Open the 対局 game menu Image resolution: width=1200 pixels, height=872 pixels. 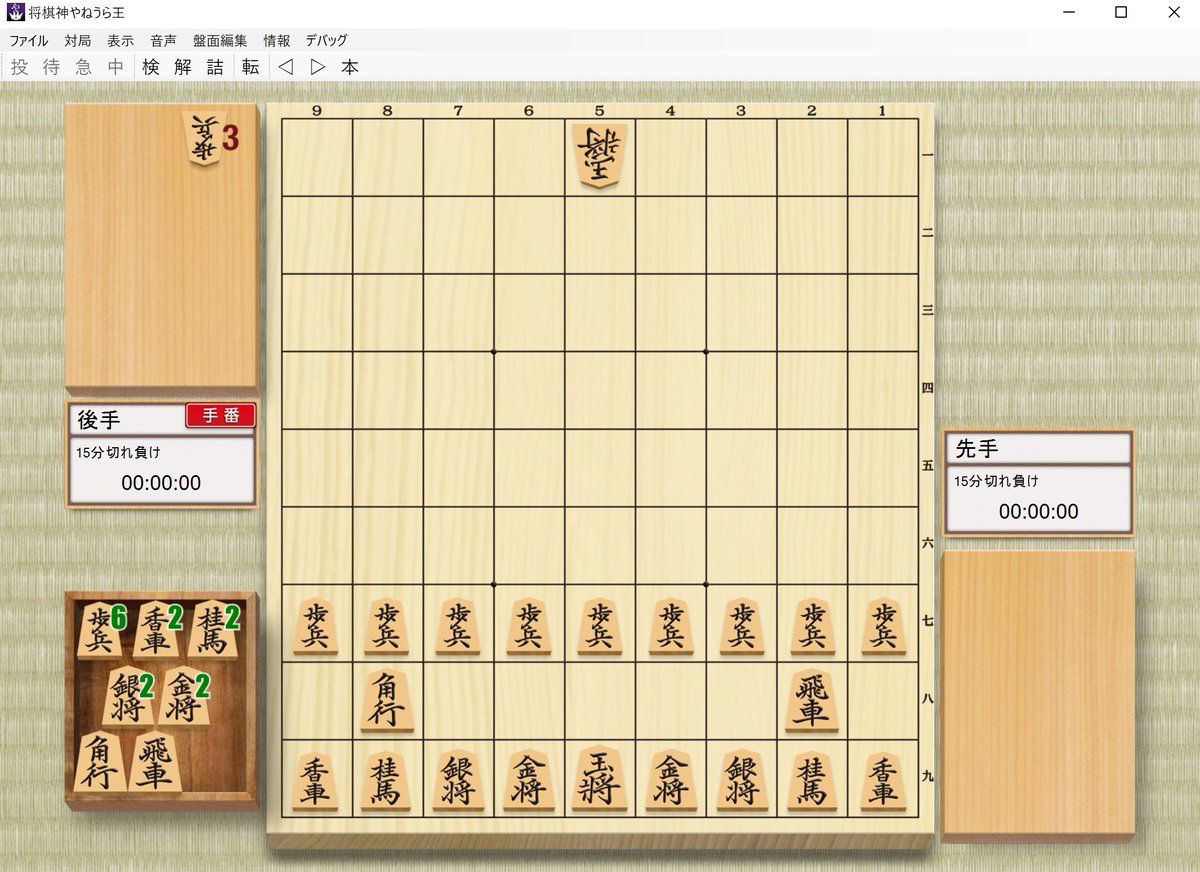[x=78, y=41]
